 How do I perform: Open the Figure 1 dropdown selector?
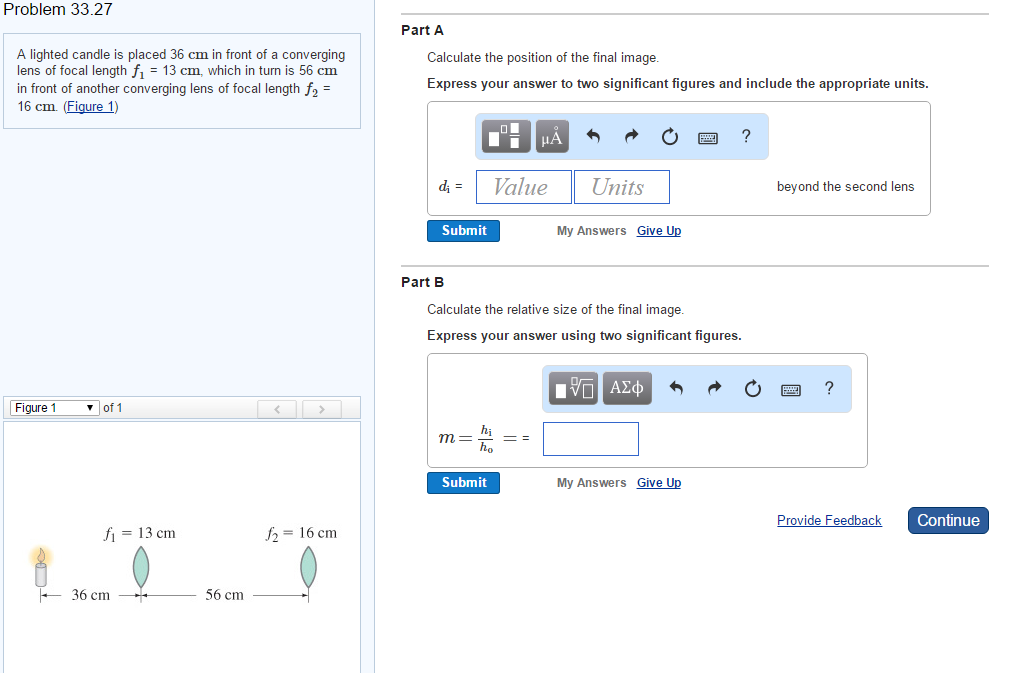point(54,408)
